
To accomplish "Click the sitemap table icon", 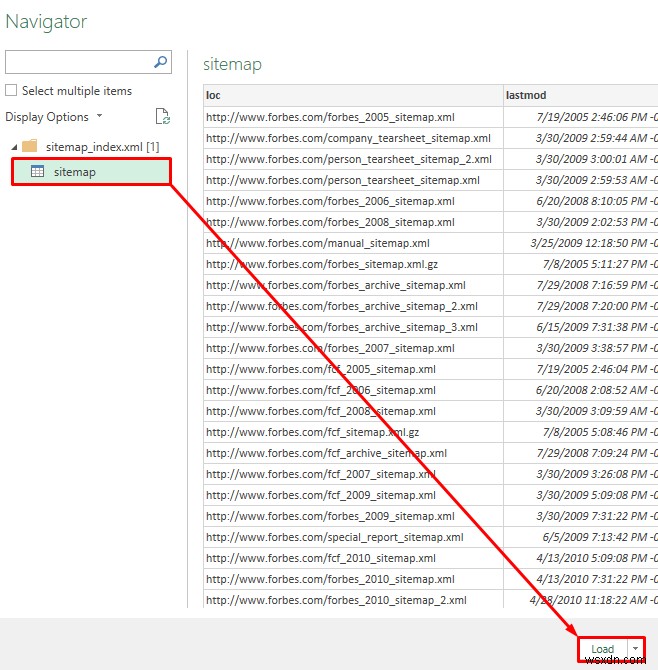I will point(37,171).
